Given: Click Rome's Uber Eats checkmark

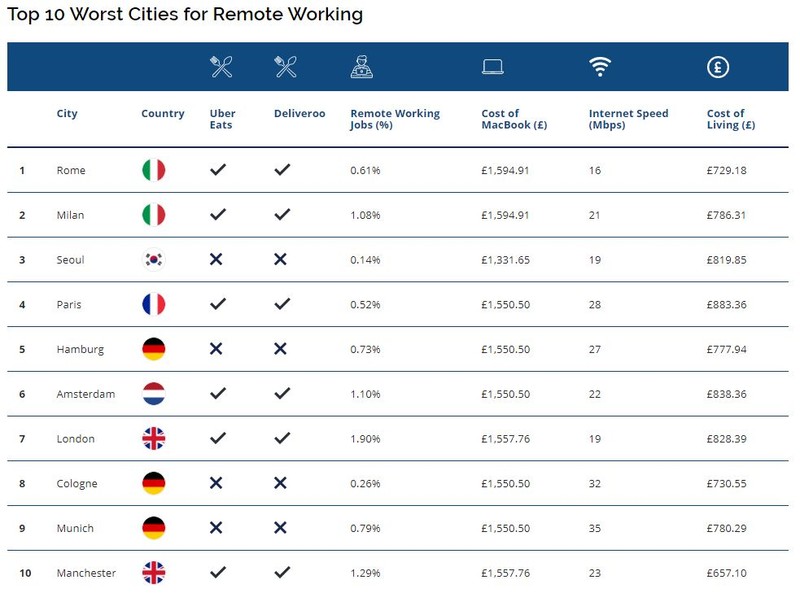Looking at the screenshot, I should tap(218, 169).
